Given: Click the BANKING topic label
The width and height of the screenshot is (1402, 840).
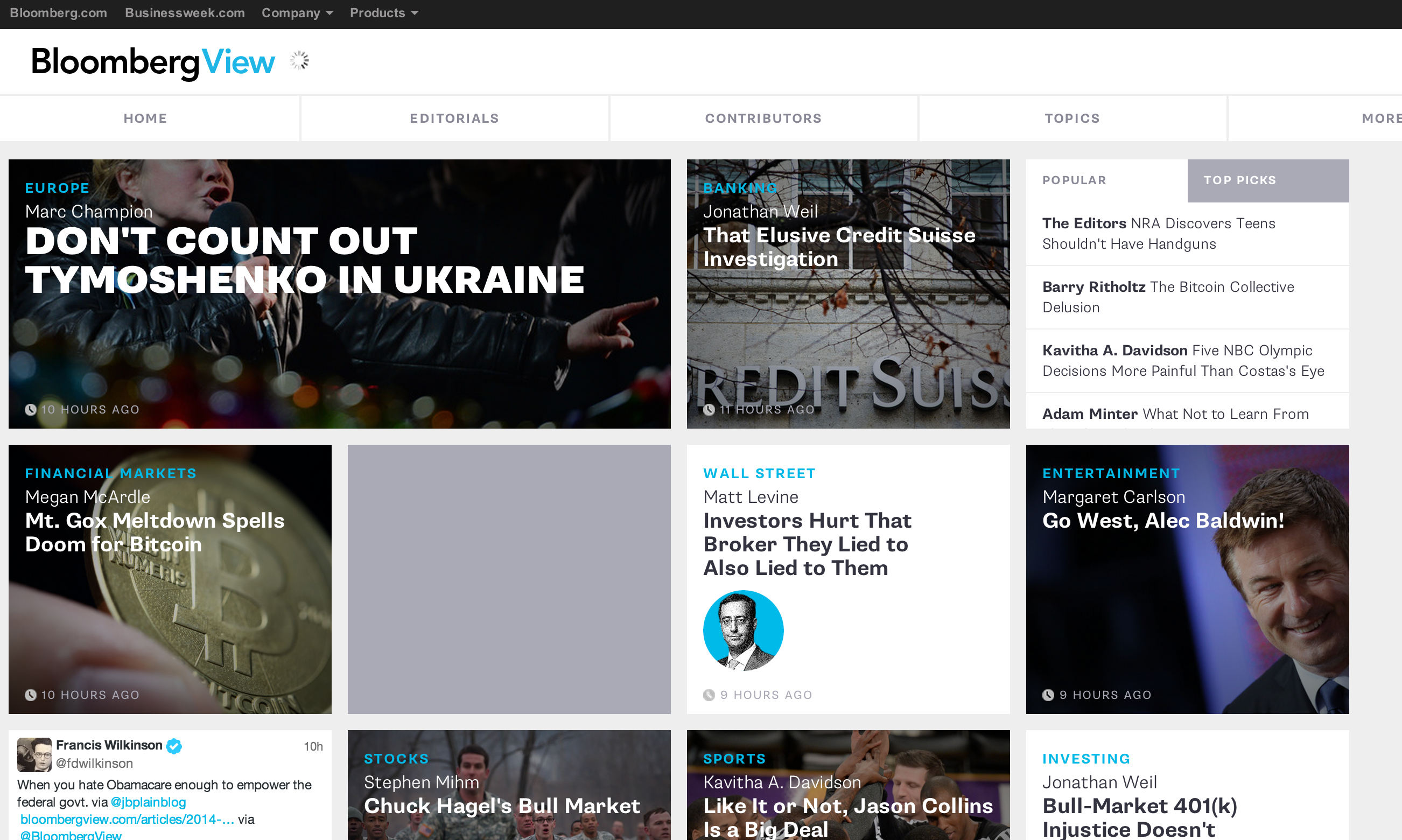Looking at the screenshot, I should [x=740, y=188].
